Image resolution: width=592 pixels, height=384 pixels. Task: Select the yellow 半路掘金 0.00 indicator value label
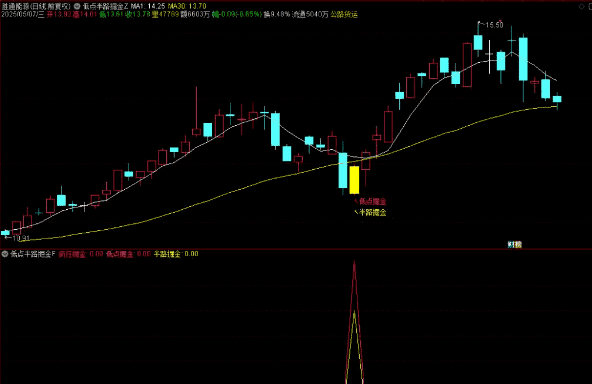(176, 254)
